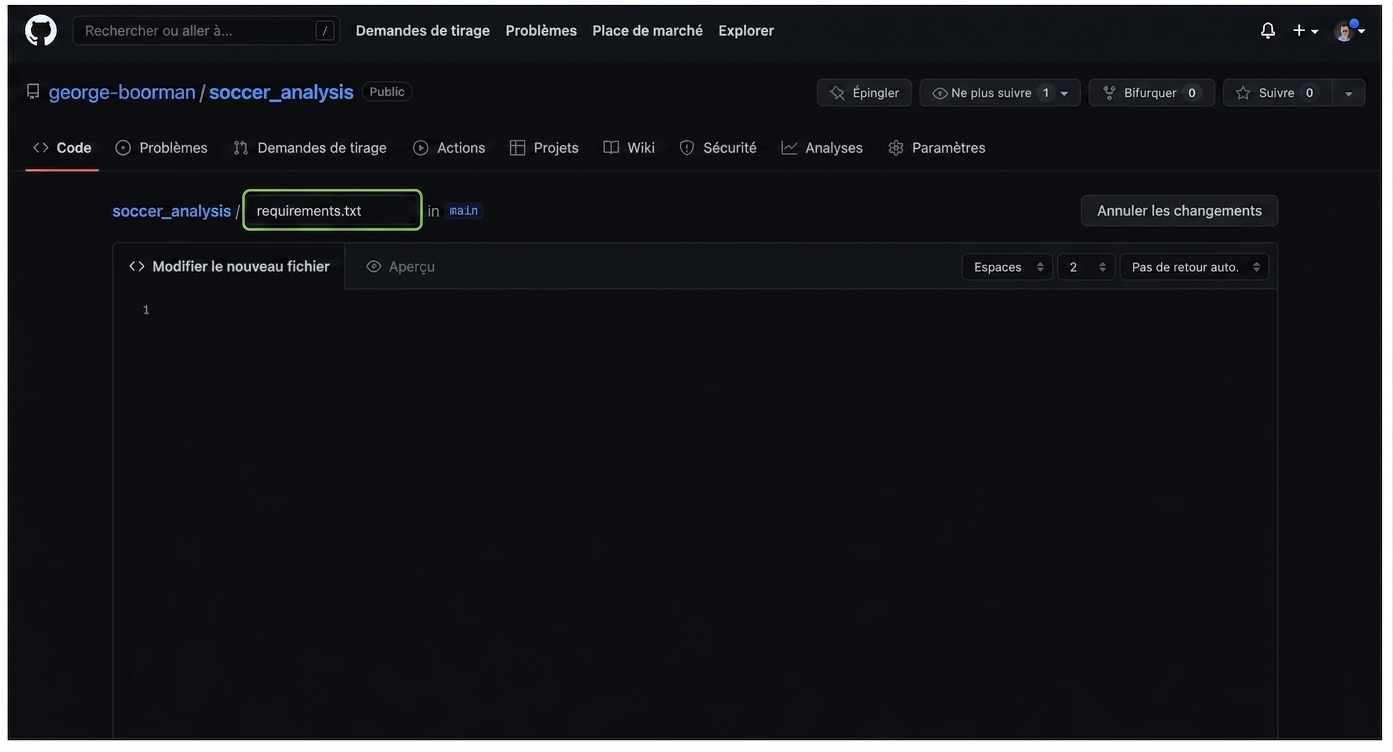Star the repository with Suivre
The height and width of the screenshot is (752, 1393).
[x=1278, y=93]
